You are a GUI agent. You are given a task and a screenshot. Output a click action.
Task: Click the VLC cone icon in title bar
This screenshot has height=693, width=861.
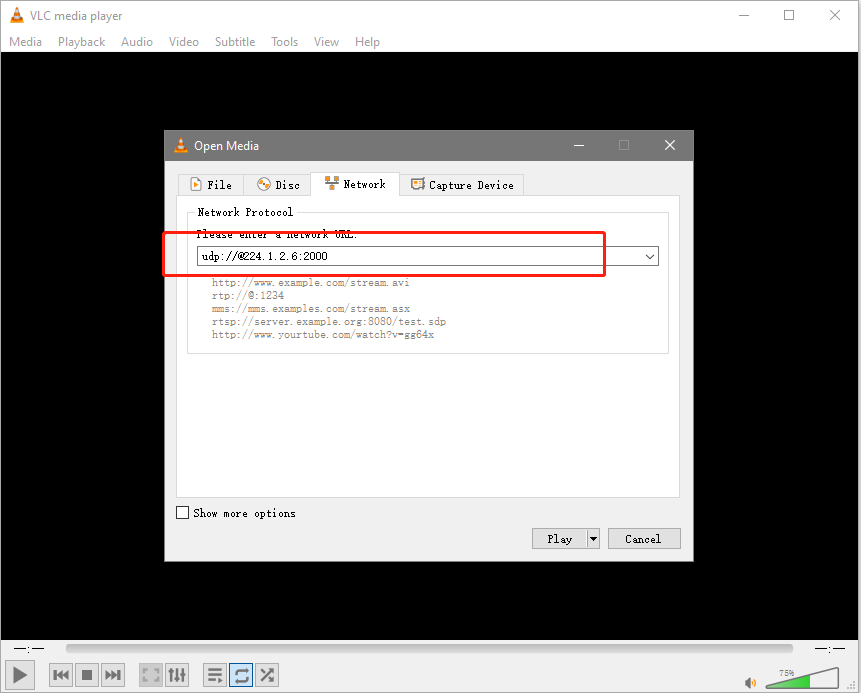coord(17,15)
